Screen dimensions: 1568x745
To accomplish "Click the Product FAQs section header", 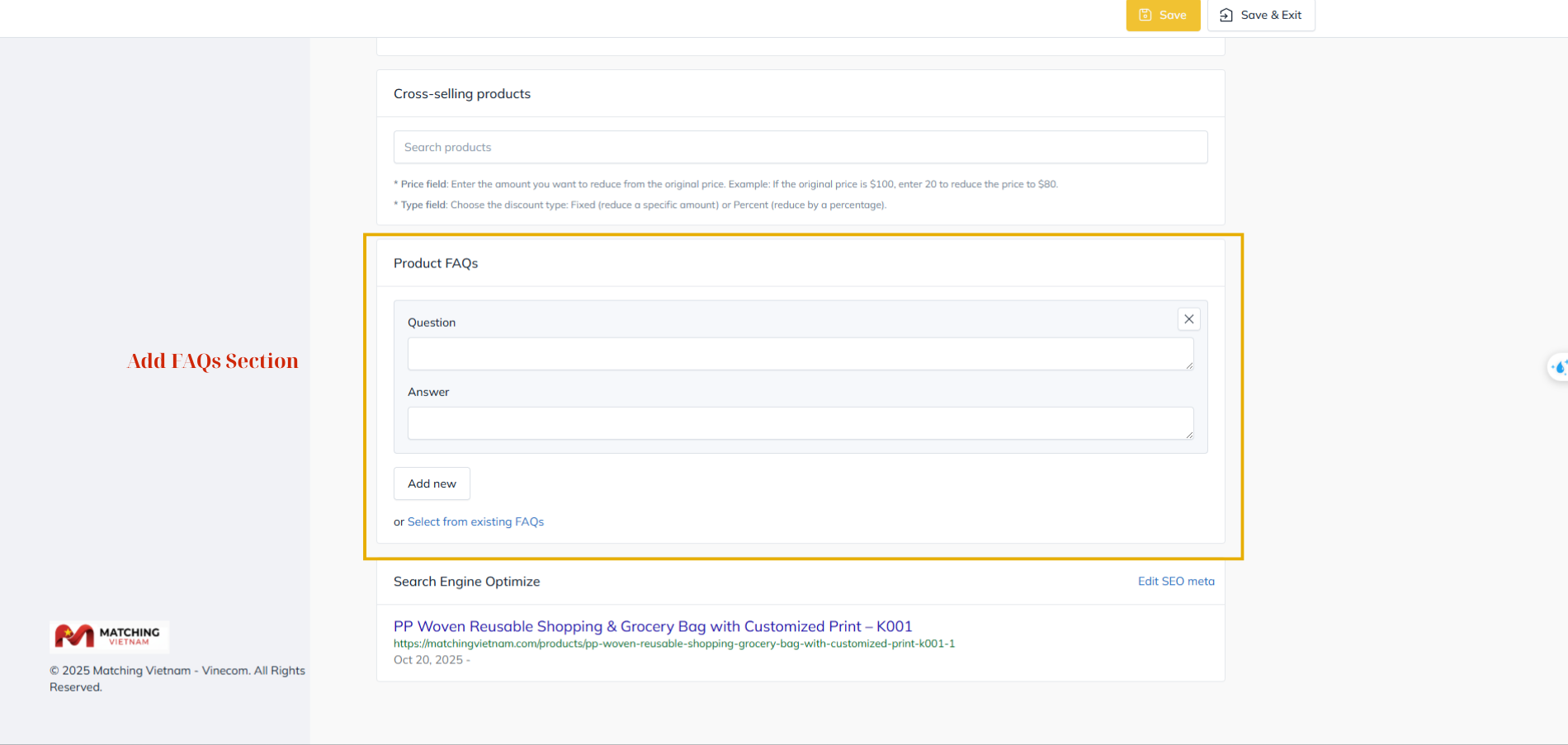I will pos(436,263).
